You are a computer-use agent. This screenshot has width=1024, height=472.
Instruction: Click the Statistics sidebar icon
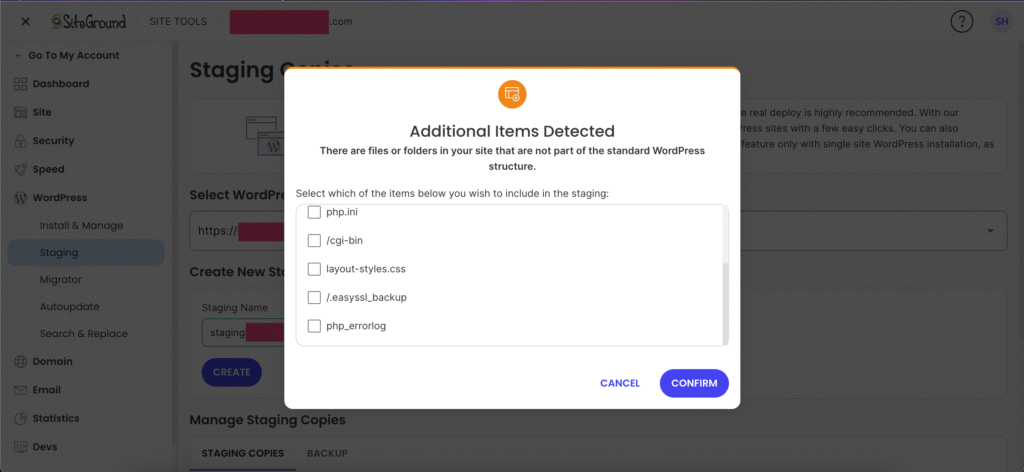point(22,418)
